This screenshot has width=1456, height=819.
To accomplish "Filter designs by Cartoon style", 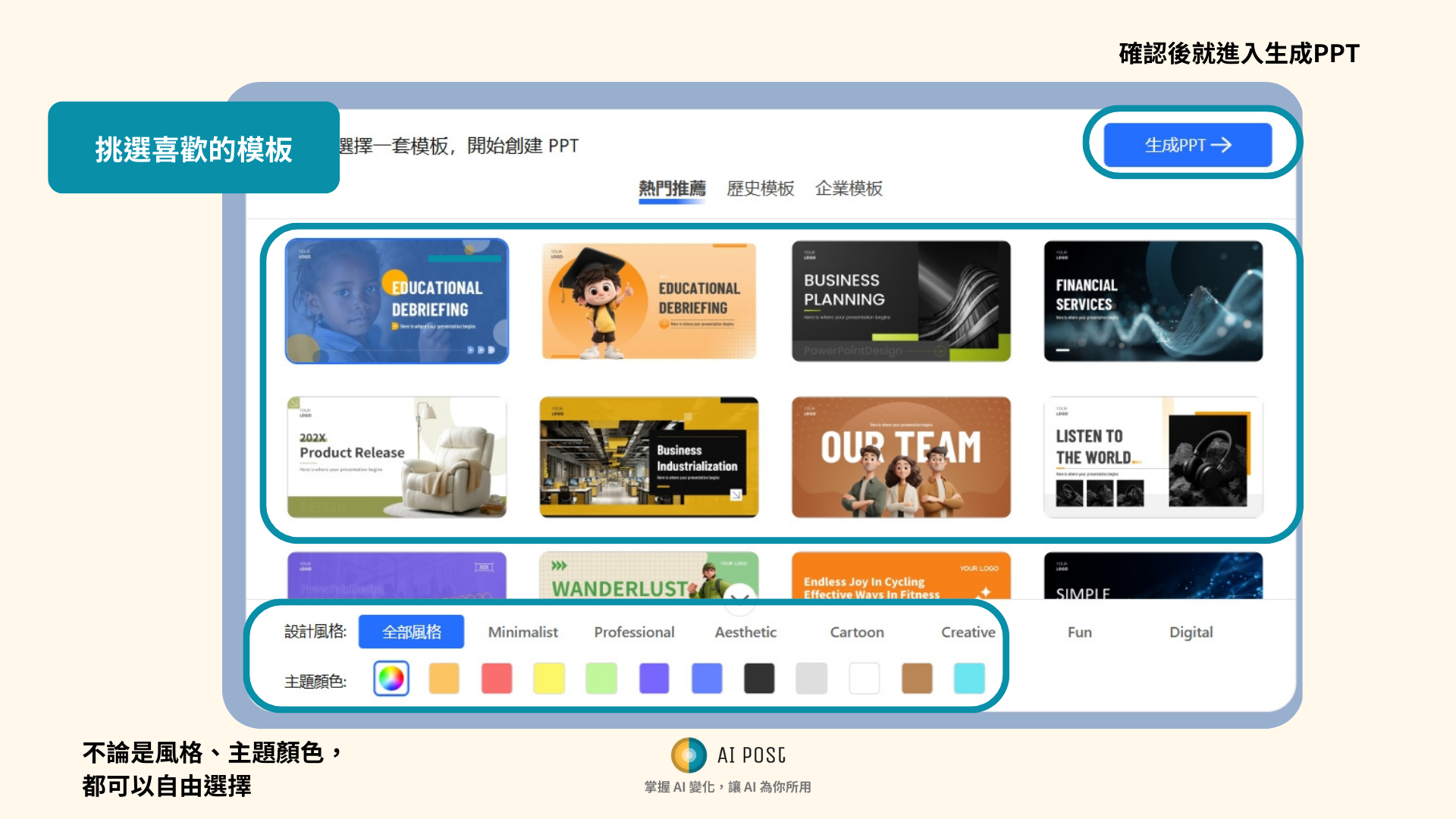I will point(857,632).
